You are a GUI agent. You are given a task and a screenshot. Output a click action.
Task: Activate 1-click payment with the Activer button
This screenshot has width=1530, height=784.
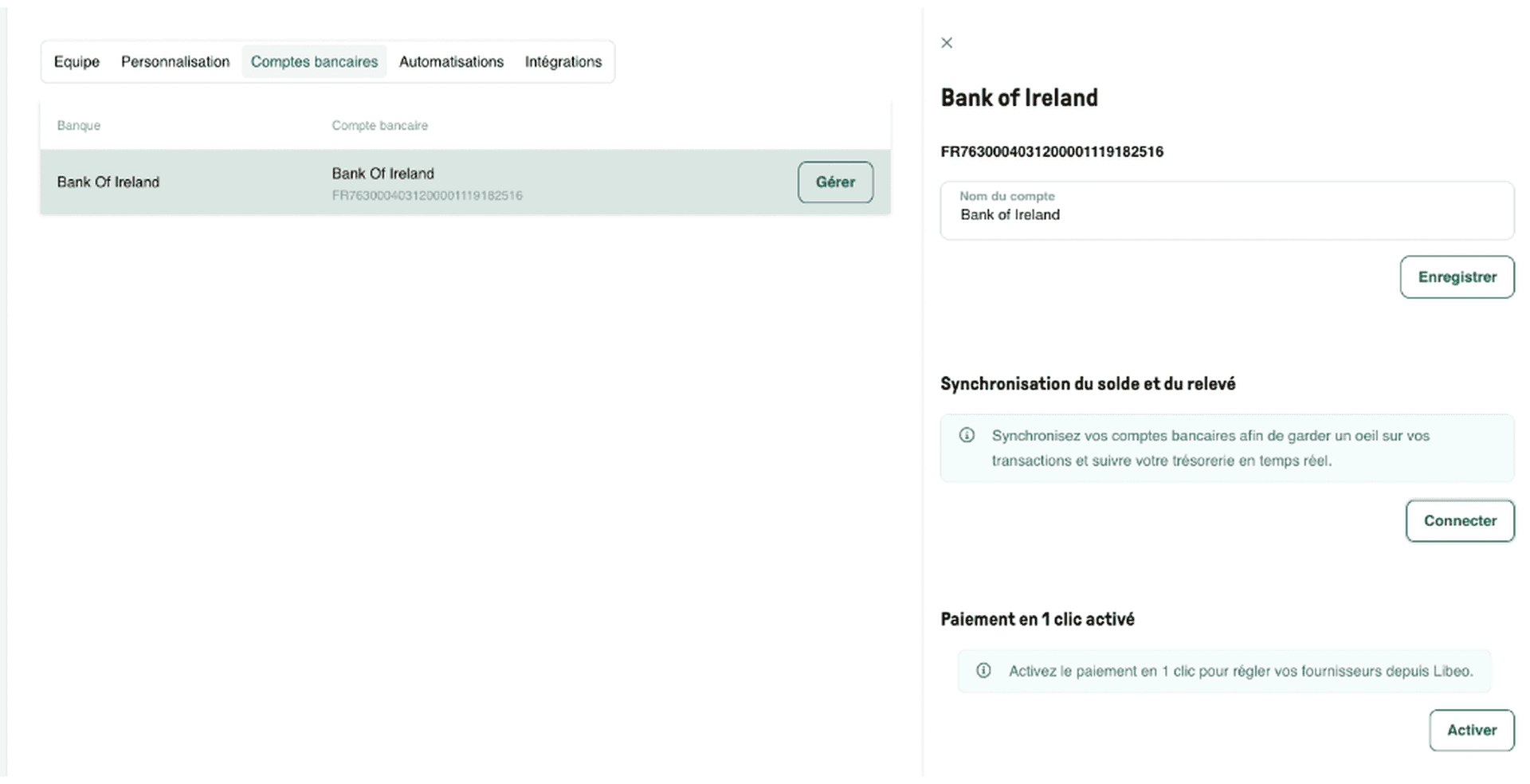1471,730
